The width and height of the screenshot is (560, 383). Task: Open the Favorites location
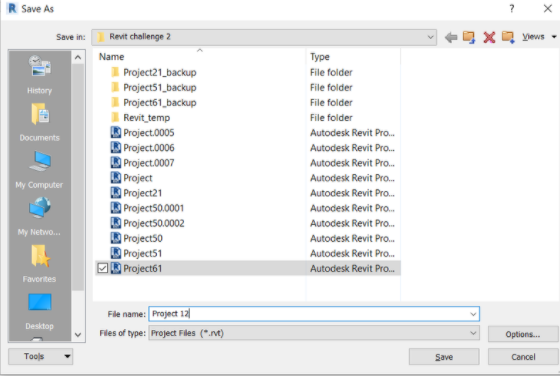39,264
